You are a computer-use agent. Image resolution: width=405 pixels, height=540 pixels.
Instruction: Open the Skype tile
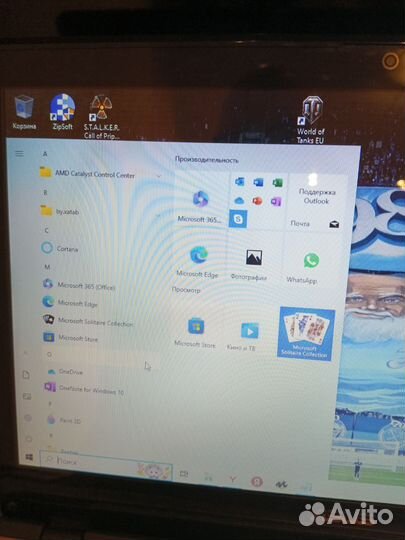coord(238,218)
